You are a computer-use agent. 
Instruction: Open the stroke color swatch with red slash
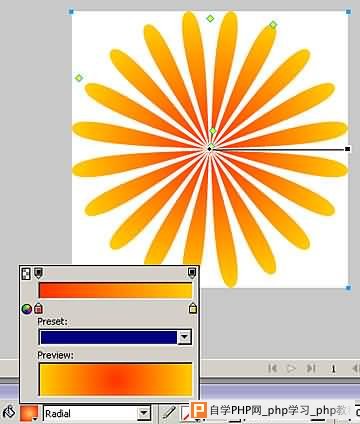(x=185, y=414)
